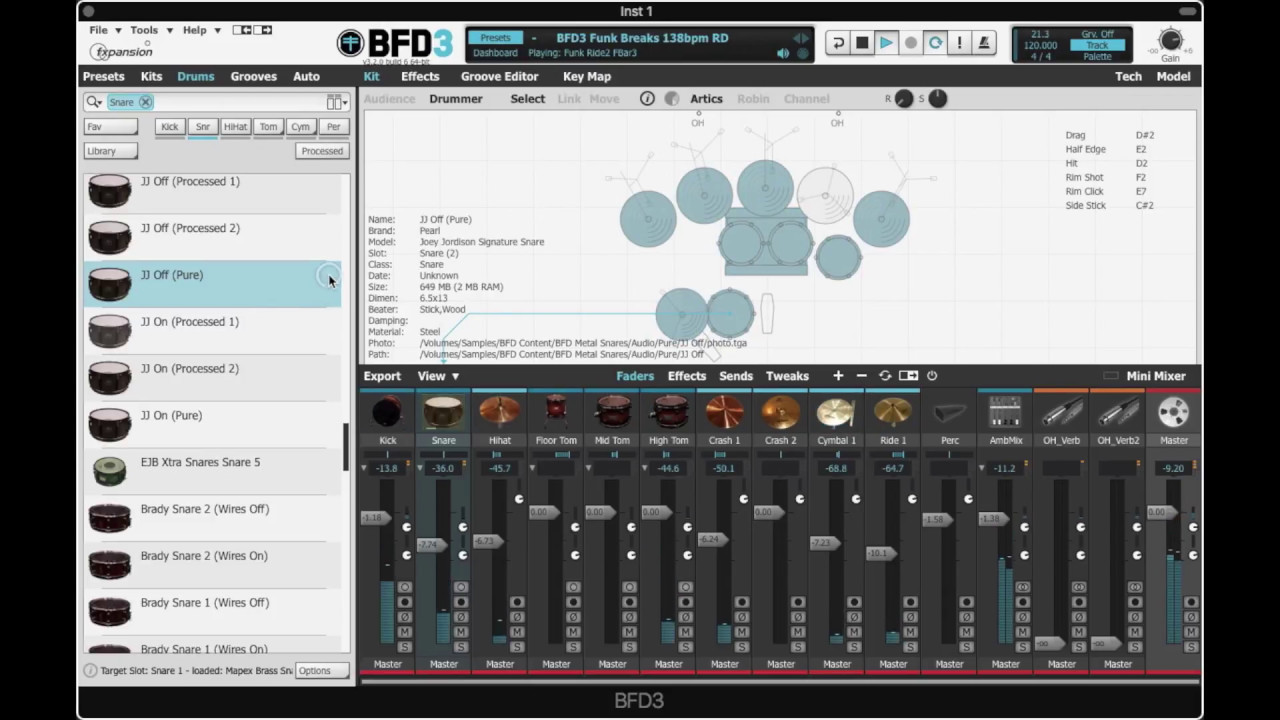Click the OH_Verb aux channel icon
The image size is (1280, 720).
[1061, 412]
